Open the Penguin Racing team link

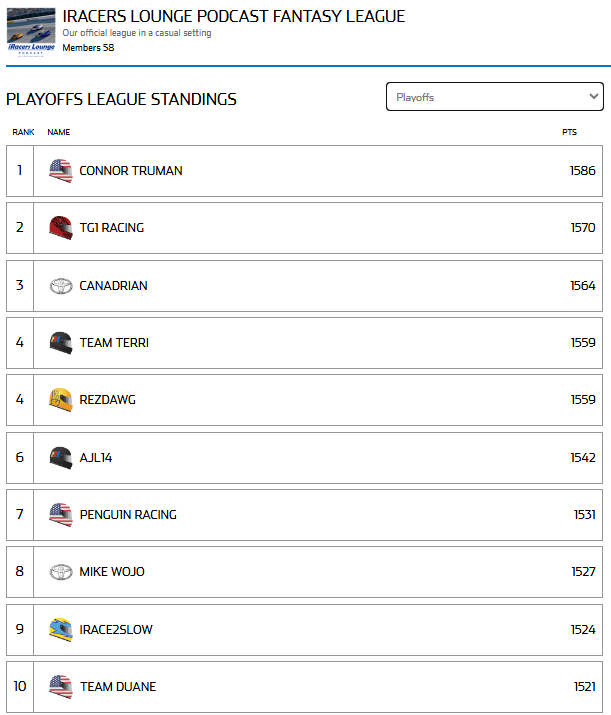click(128, 515)
